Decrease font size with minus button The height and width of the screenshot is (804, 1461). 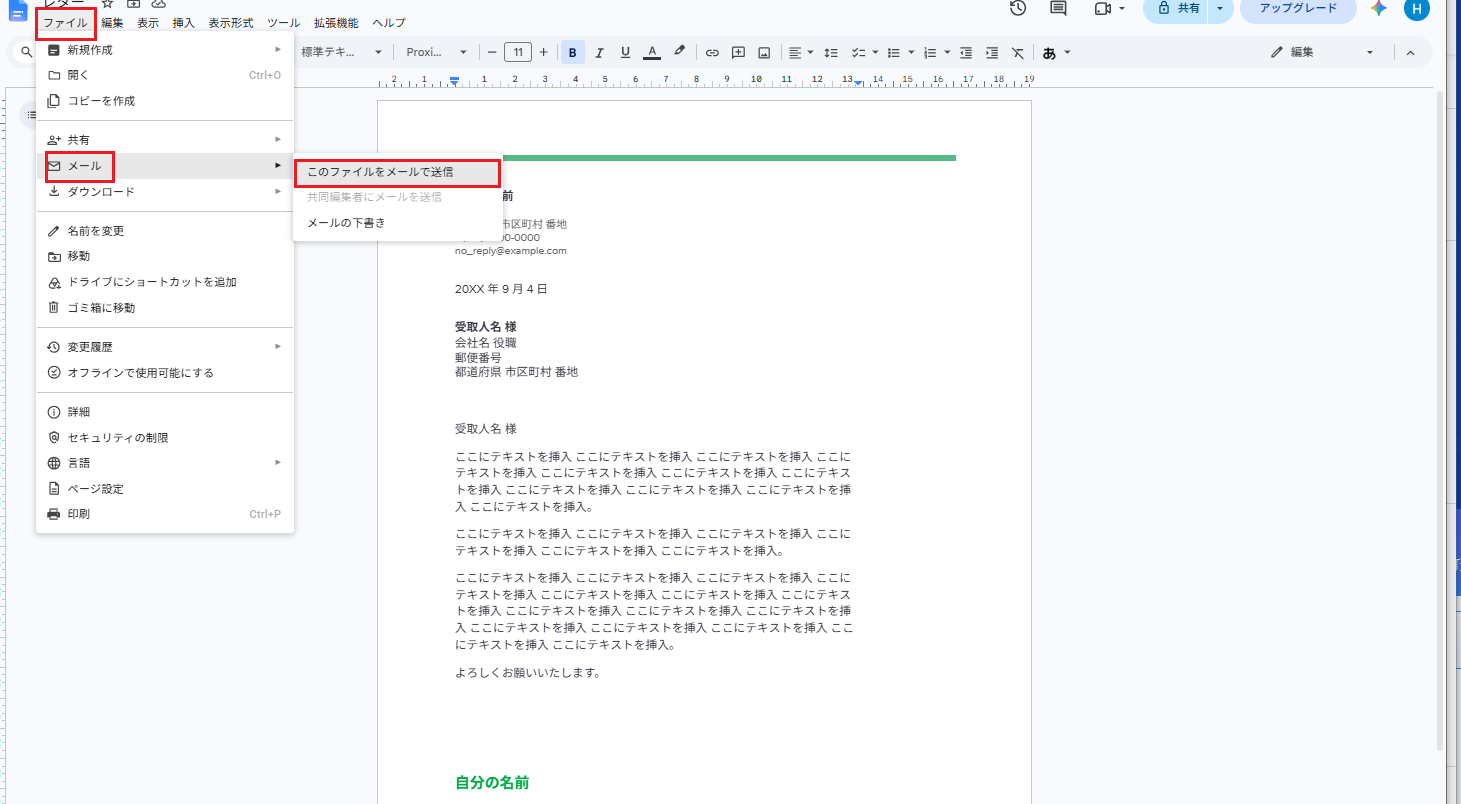click(x=491, y=52)
